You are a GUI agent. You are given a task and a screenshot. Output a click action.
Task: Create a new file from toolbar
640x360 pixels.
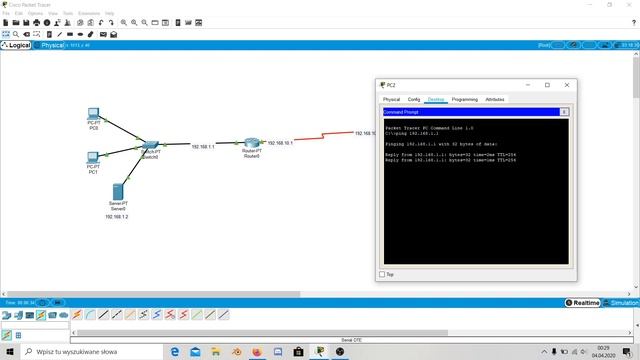point(6,23)
